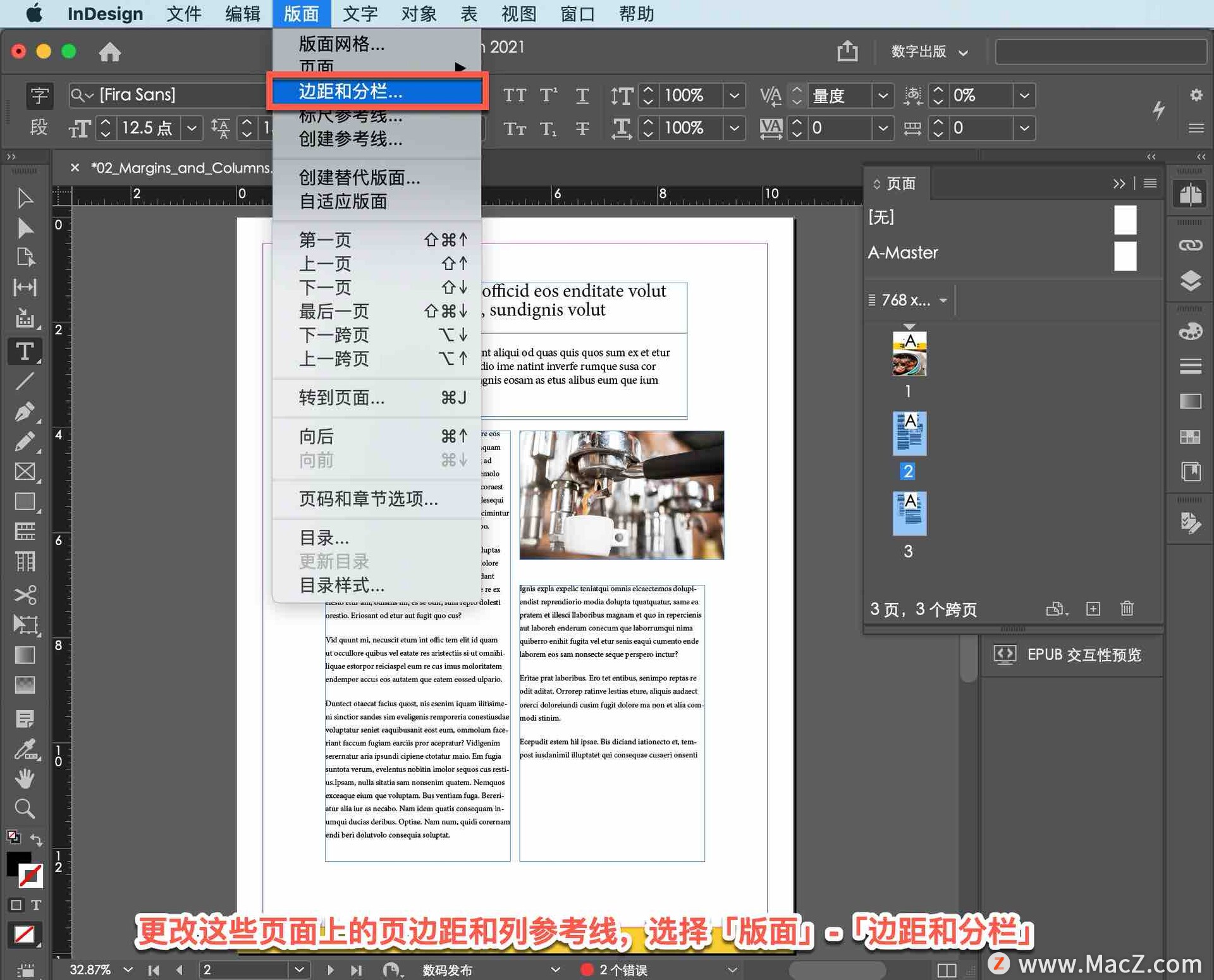Select the Type tool
Screen dimensions: 1214x980
pyautogui.click(x=25, y=351)
